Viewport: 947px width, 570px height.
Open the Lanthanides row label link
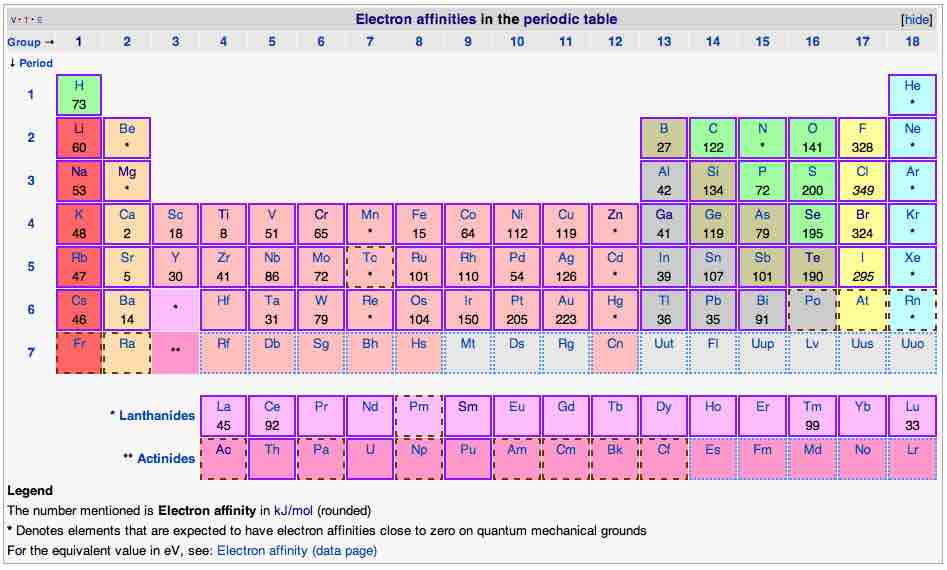(x=157, y=415)
